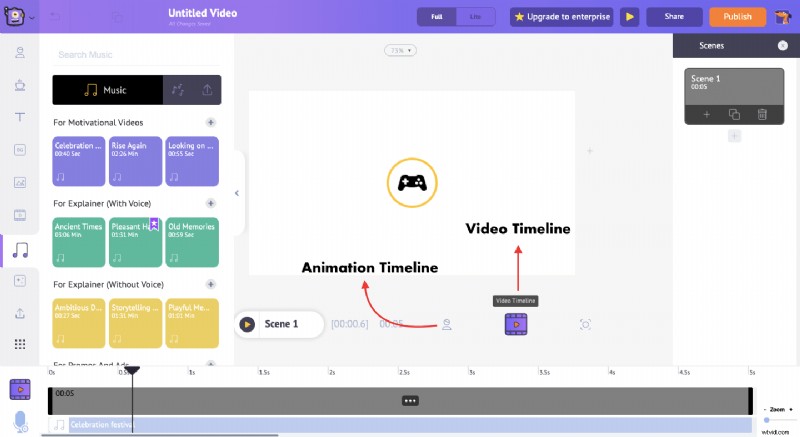
Task: Open the camera focus icon
Action: [585, 324]
